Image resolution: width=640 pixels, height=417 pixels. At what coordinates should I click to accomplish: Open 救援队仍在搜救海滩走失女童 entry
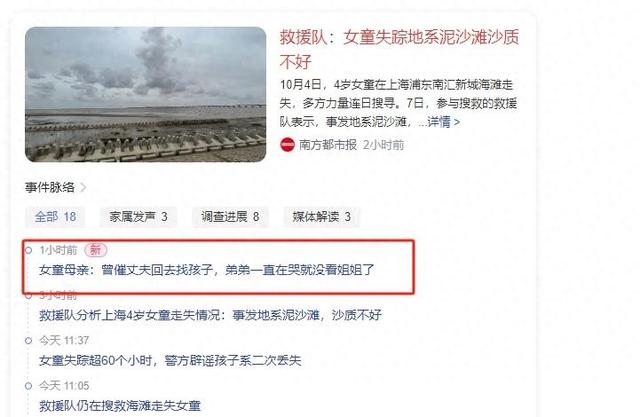[x=120, y=406]
